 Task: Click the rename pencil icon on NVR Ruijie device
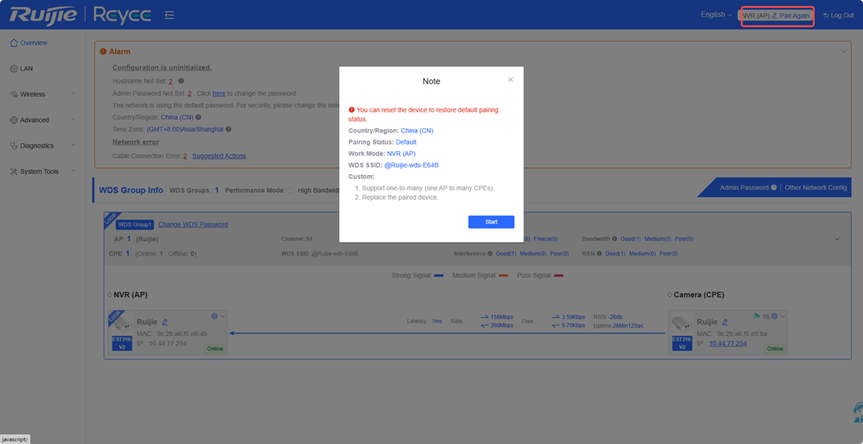pos(165,322)
